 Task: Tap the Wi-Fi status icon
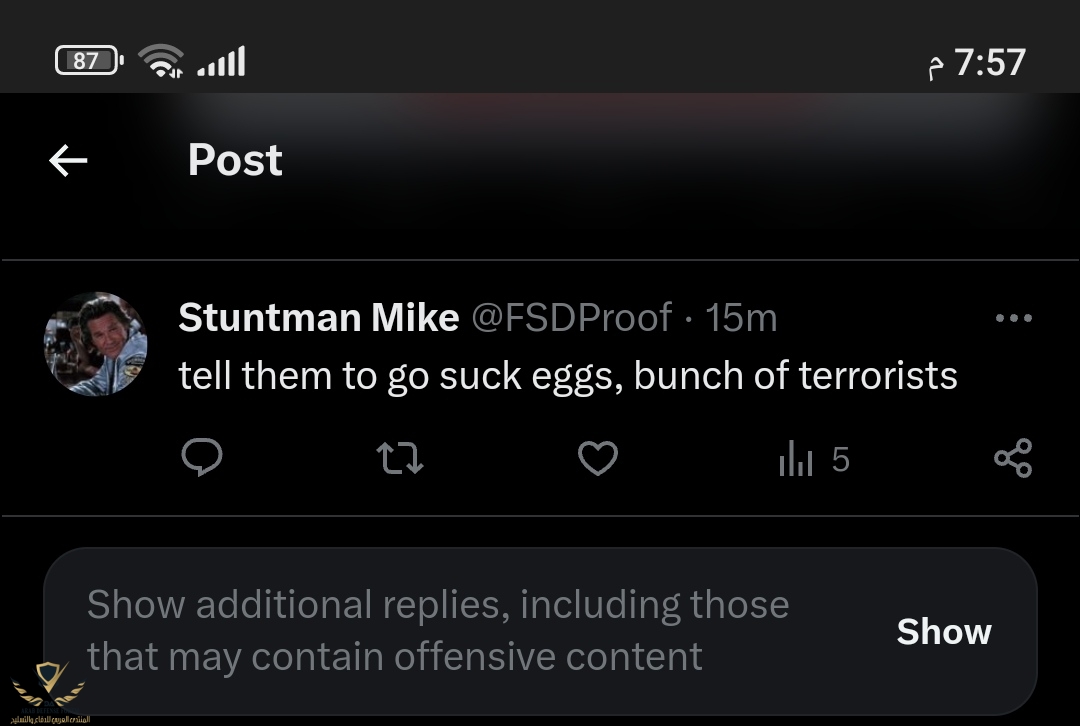click(160, 61)
